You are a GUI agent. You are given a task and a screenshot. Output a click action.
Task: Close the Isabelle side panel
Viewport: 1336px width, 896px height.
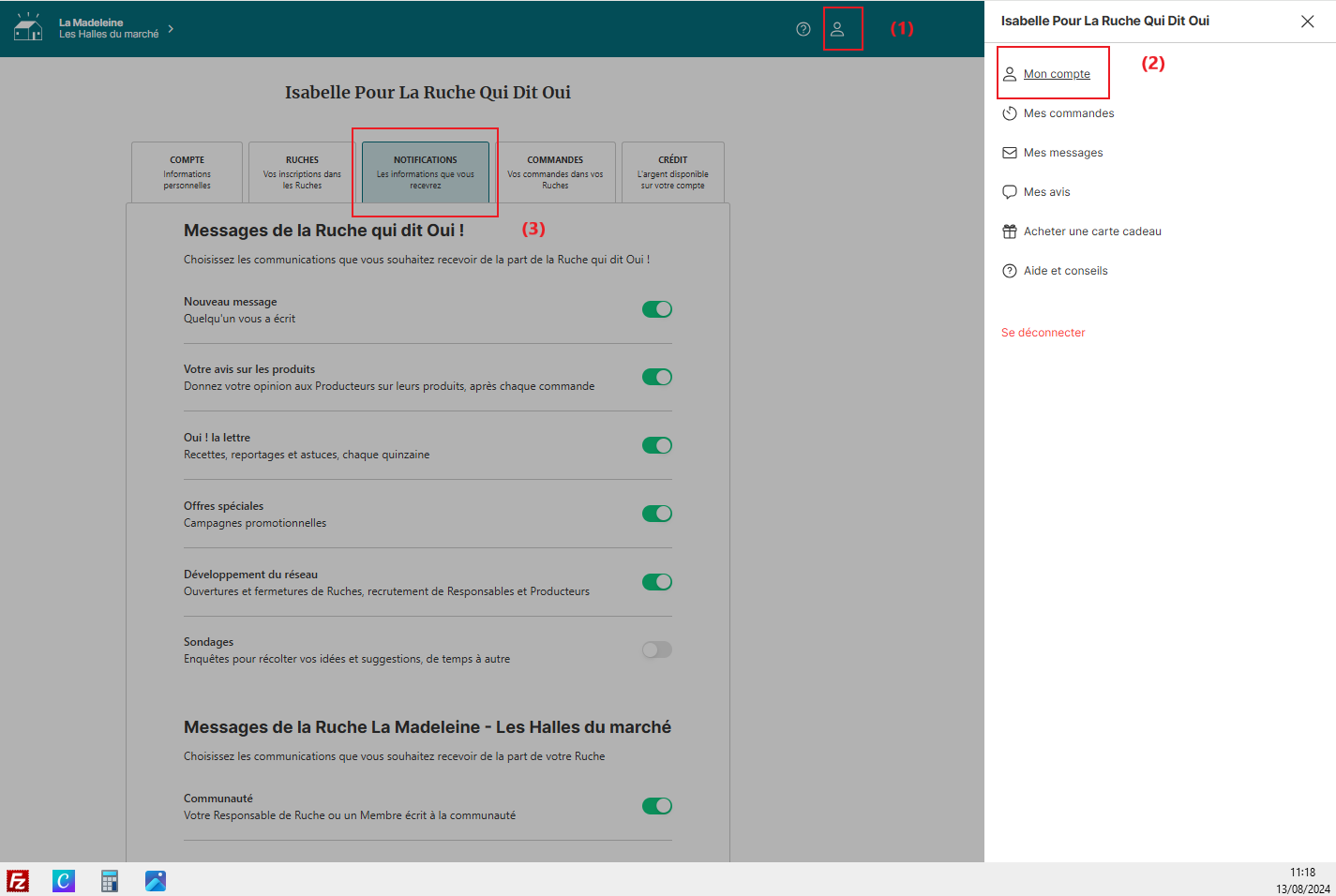1307,22
